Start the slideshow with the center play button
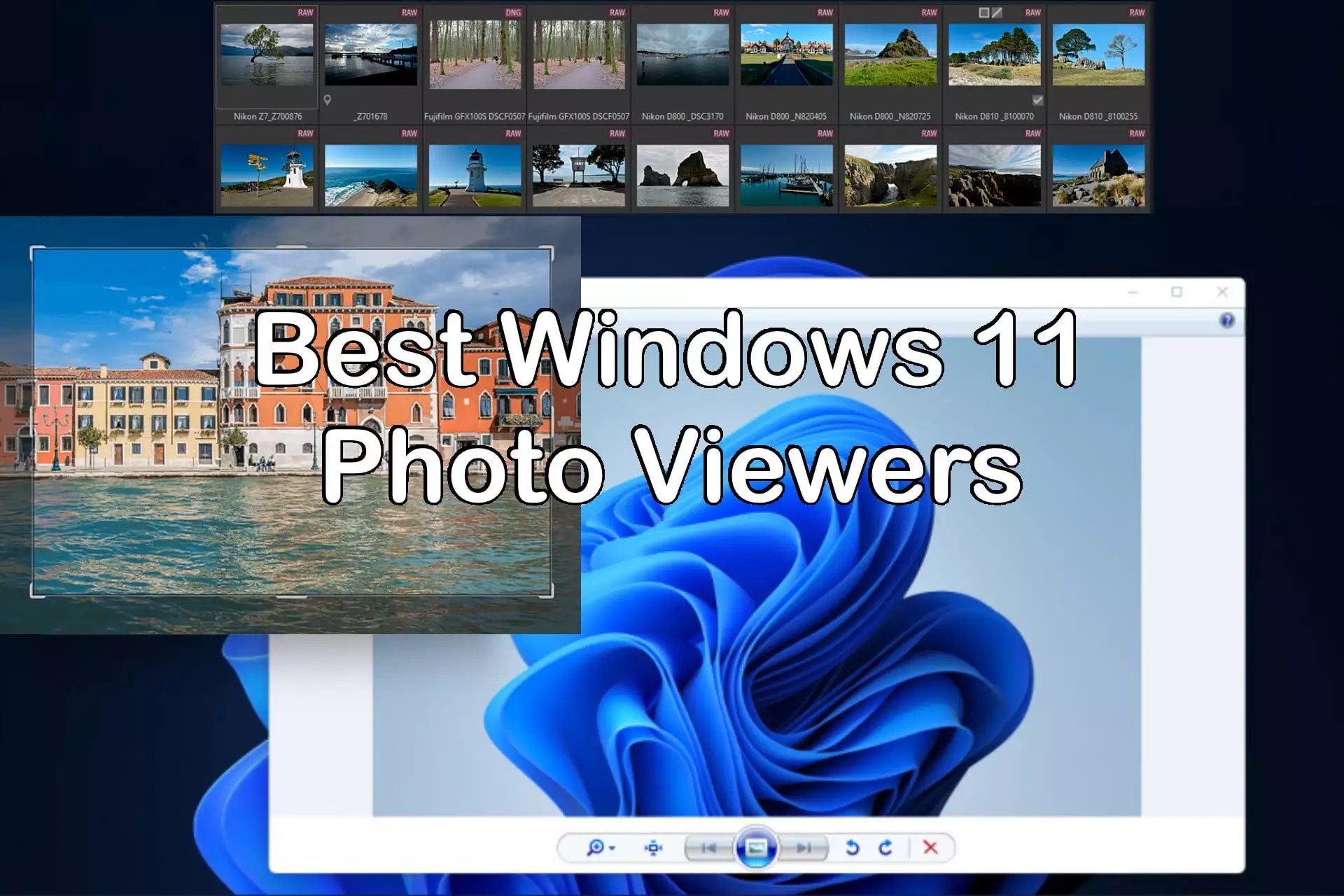This screenshot has width=1344, height=896. tap(757, 847)
